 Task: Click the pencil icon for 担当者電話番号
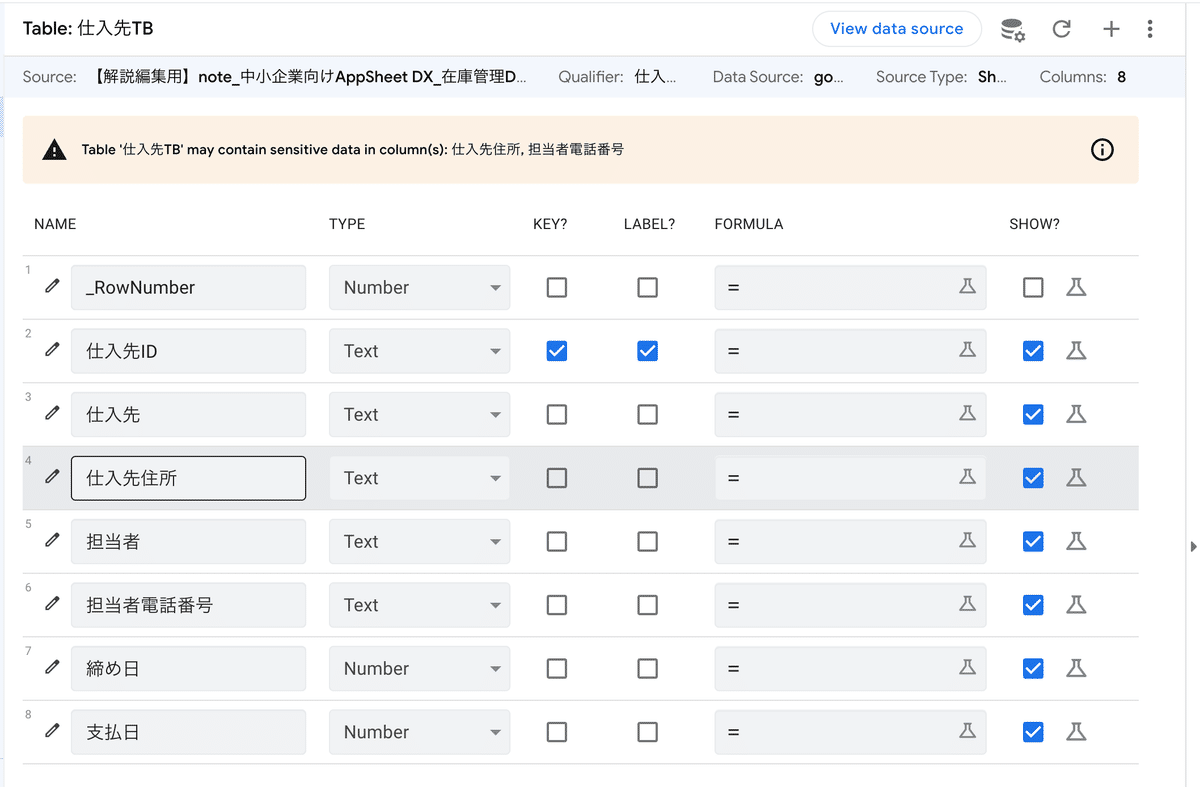[x=52, y=604]
